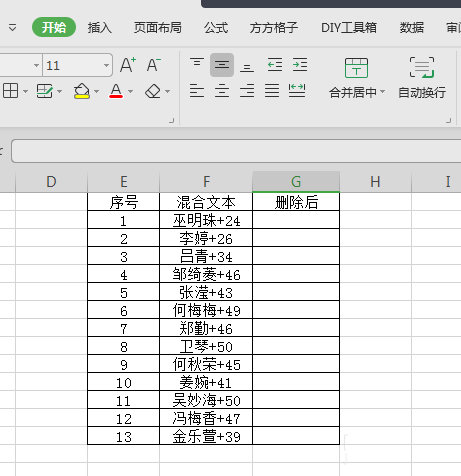461x476 pixels.
Task: Toggle the middle vertical align button
Action: 222,65
